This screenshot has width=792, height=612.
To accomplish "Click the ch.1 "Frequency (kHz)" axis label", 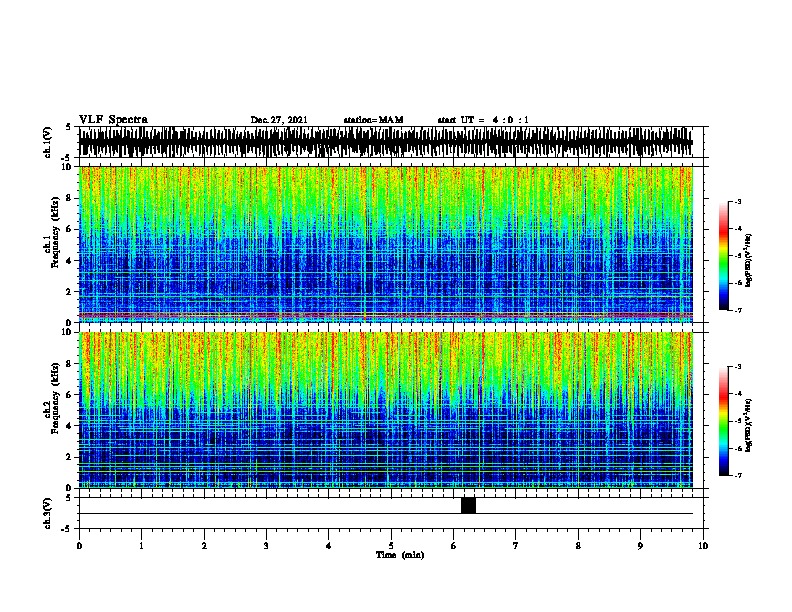I will coord(56,233).
